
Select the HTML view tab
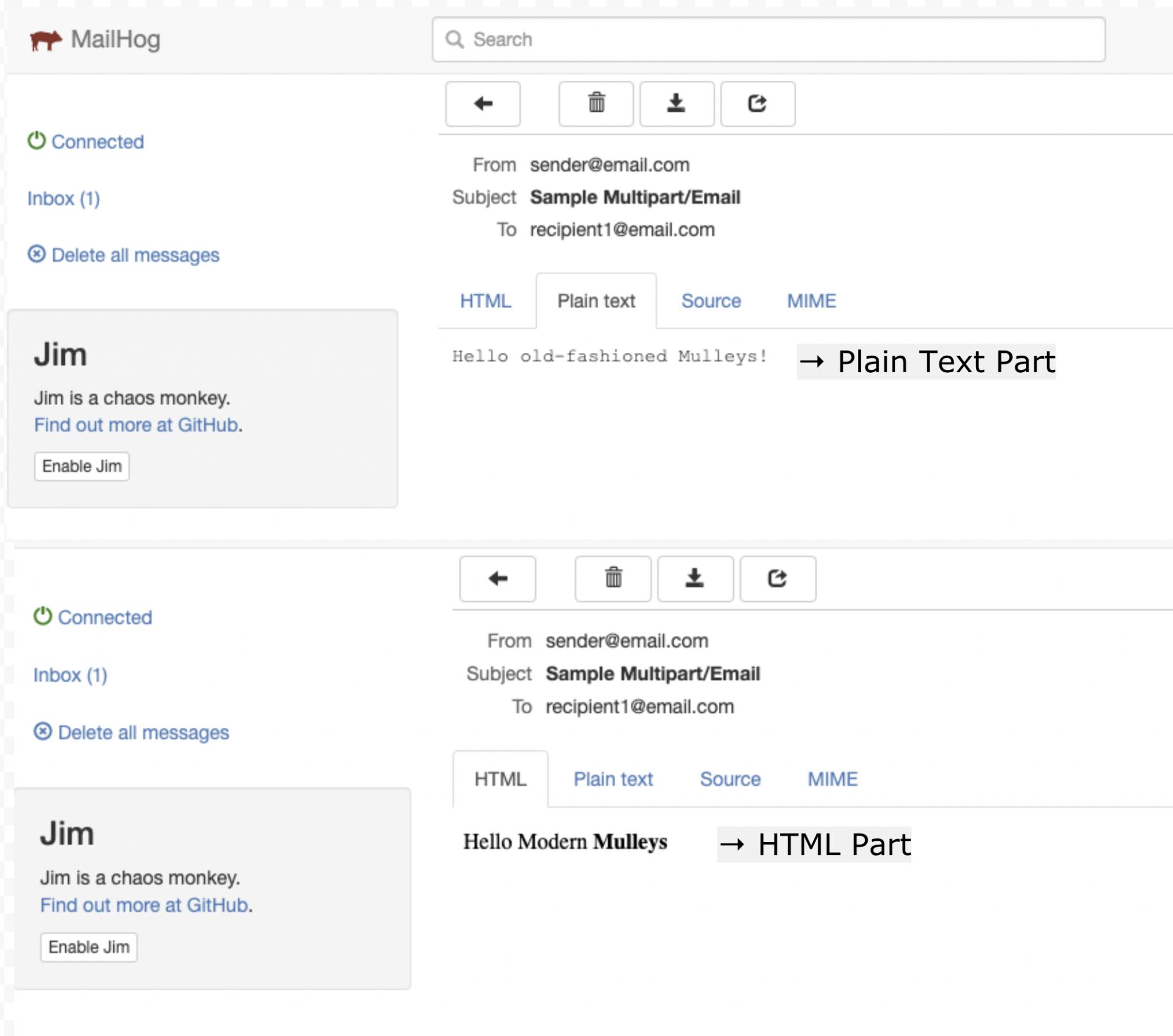486,300
